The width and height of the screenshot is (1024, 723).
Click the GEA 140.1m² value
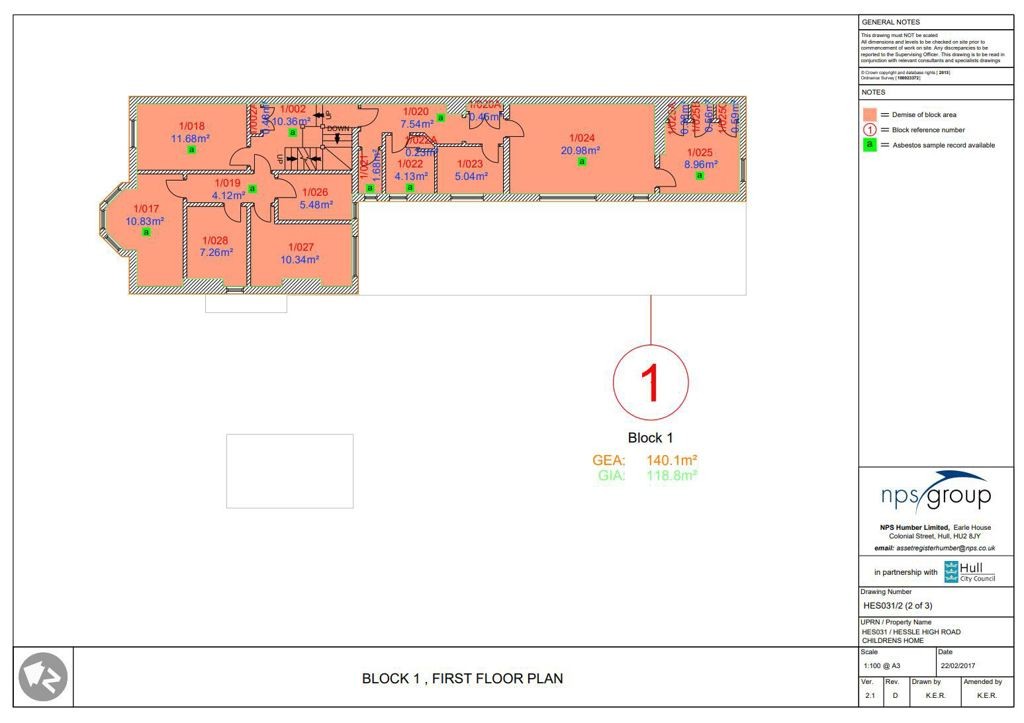pyautogui.click(x=671, y=460)
